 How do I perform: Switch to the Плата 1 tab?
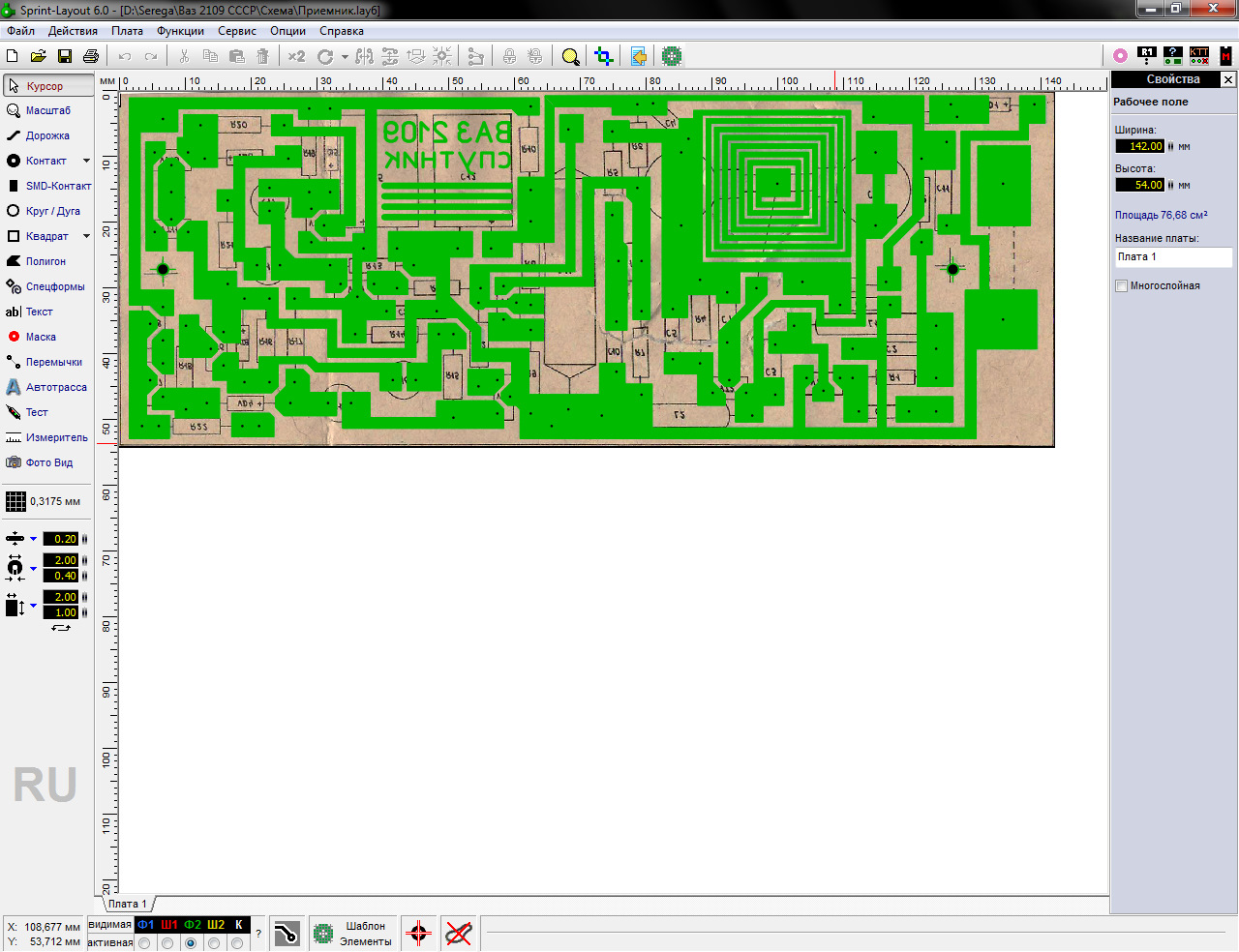pos(127,904)
